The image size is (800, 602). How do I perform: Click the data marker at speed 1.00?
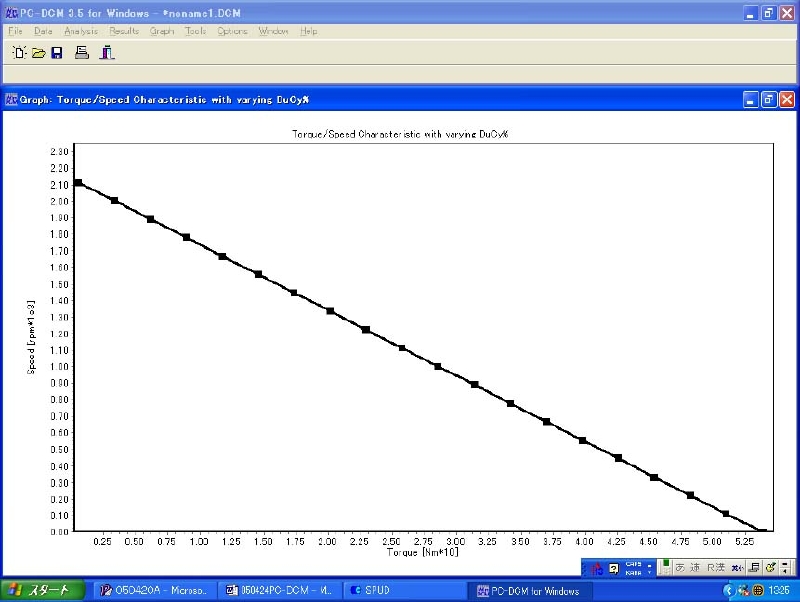click(438, 366)
